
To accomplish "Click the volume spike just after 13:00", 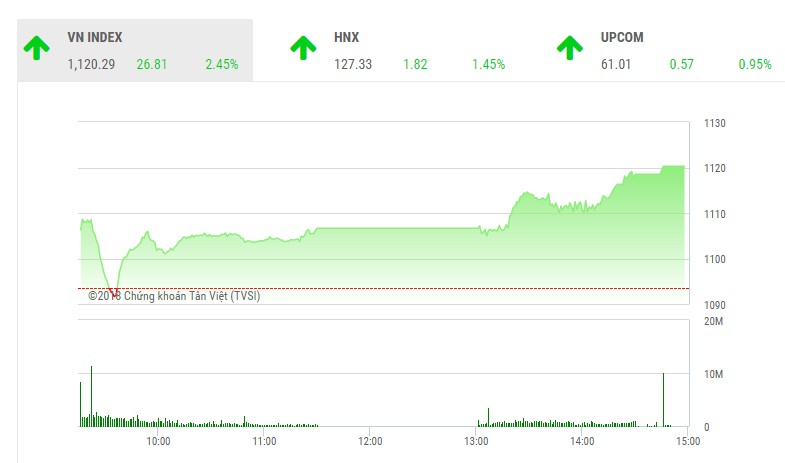I will (x=488, y=417).
